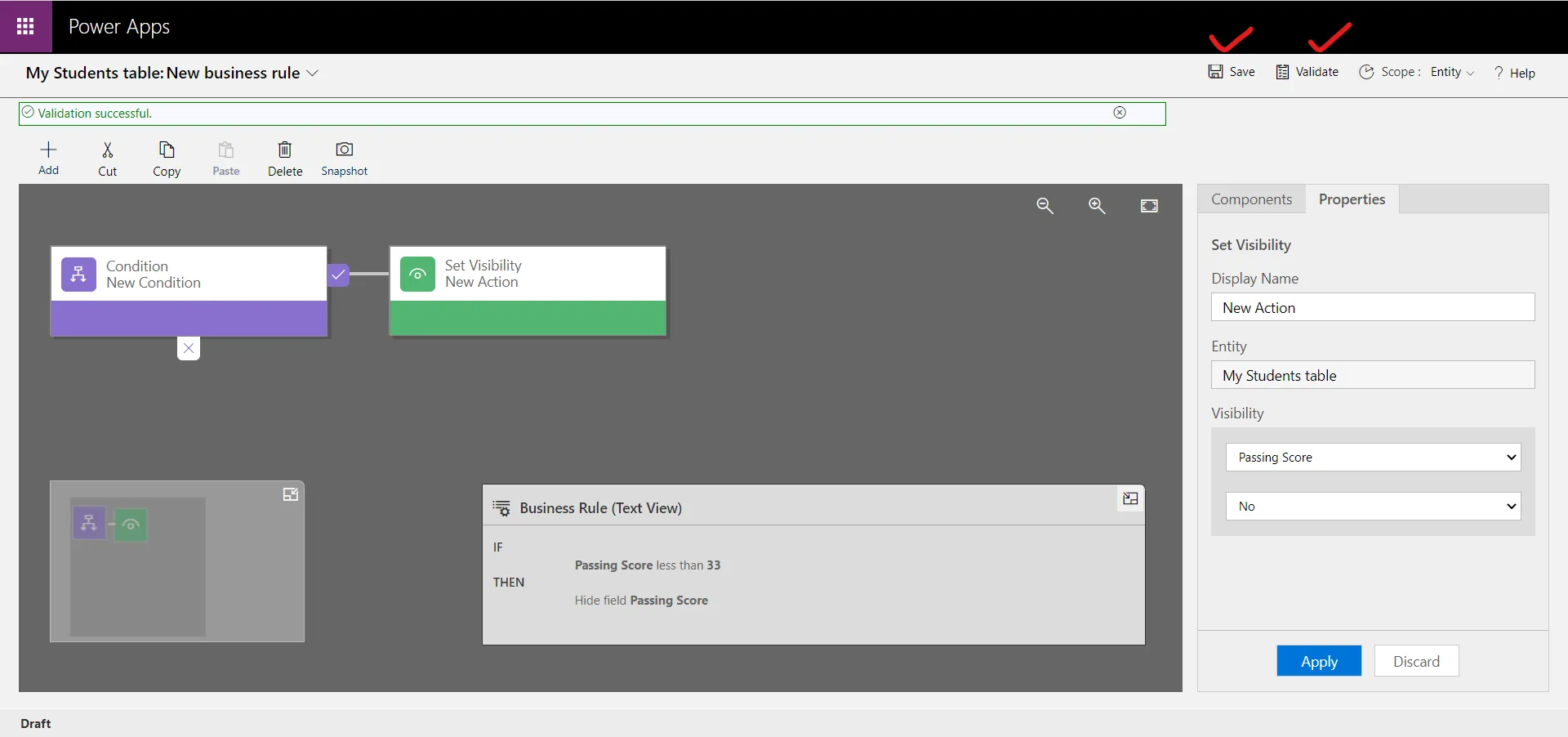The image size is (1568, 737).
Task: Take a Snapshot of the rule
Action: (x=344, y=159)
